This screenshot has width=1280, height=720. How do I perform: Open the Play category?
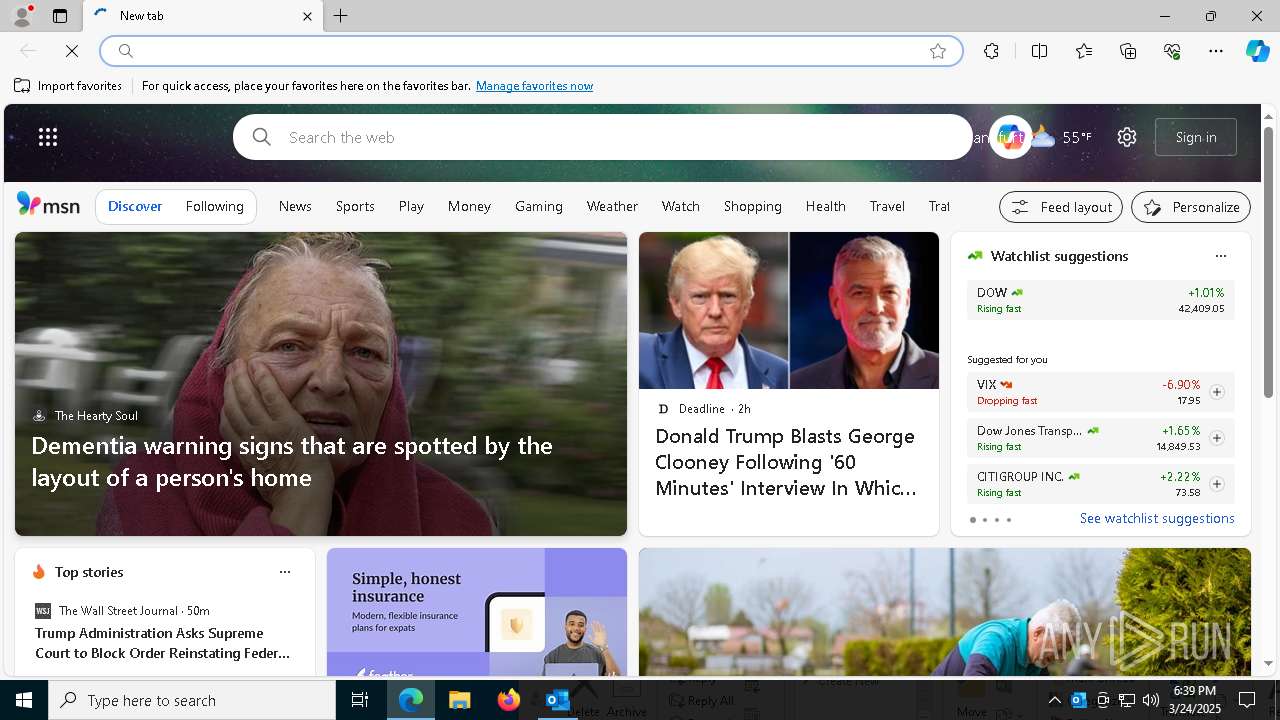coord(411,206)
